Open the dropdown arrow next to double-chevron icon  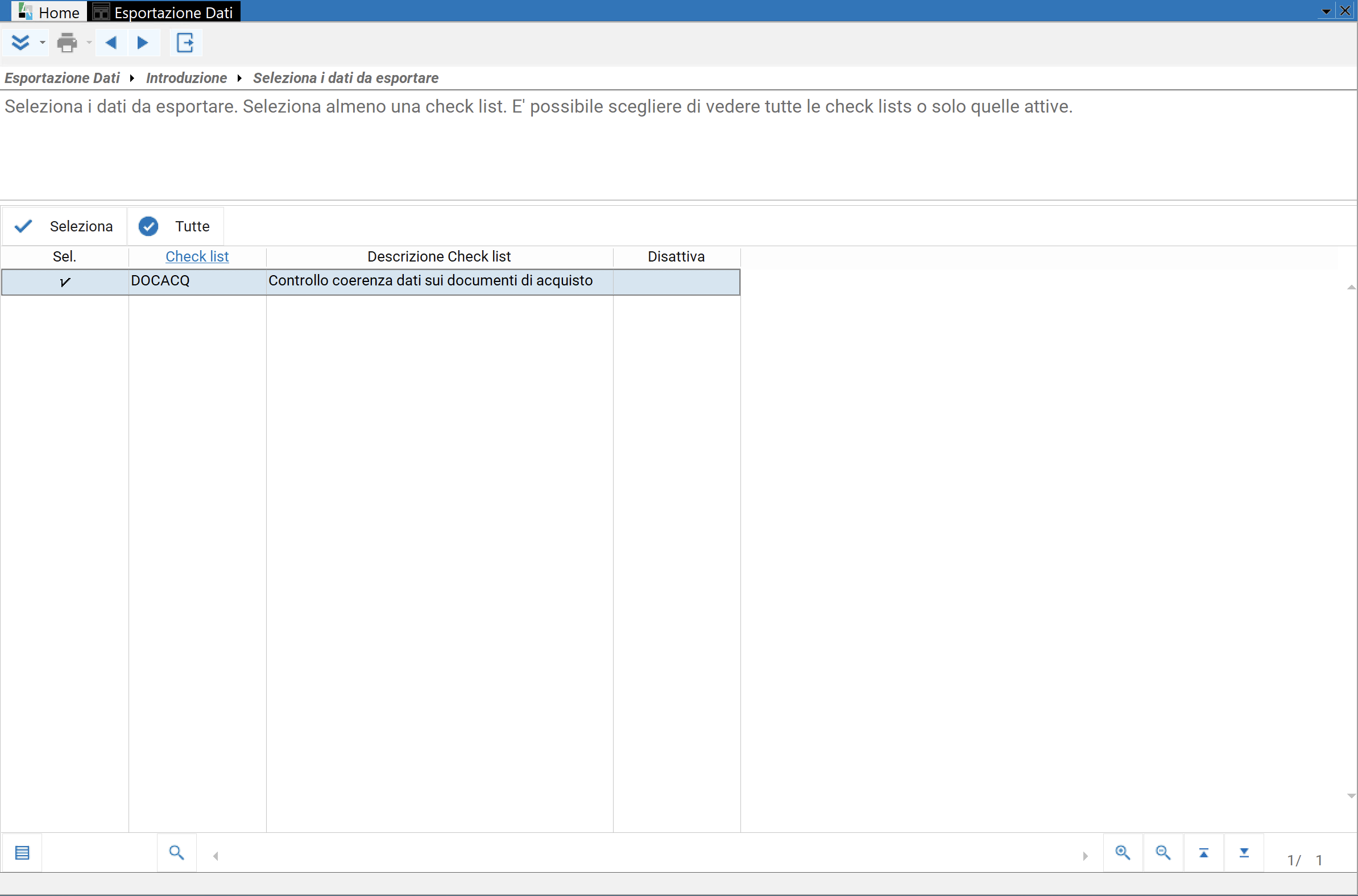coord(42,43)
